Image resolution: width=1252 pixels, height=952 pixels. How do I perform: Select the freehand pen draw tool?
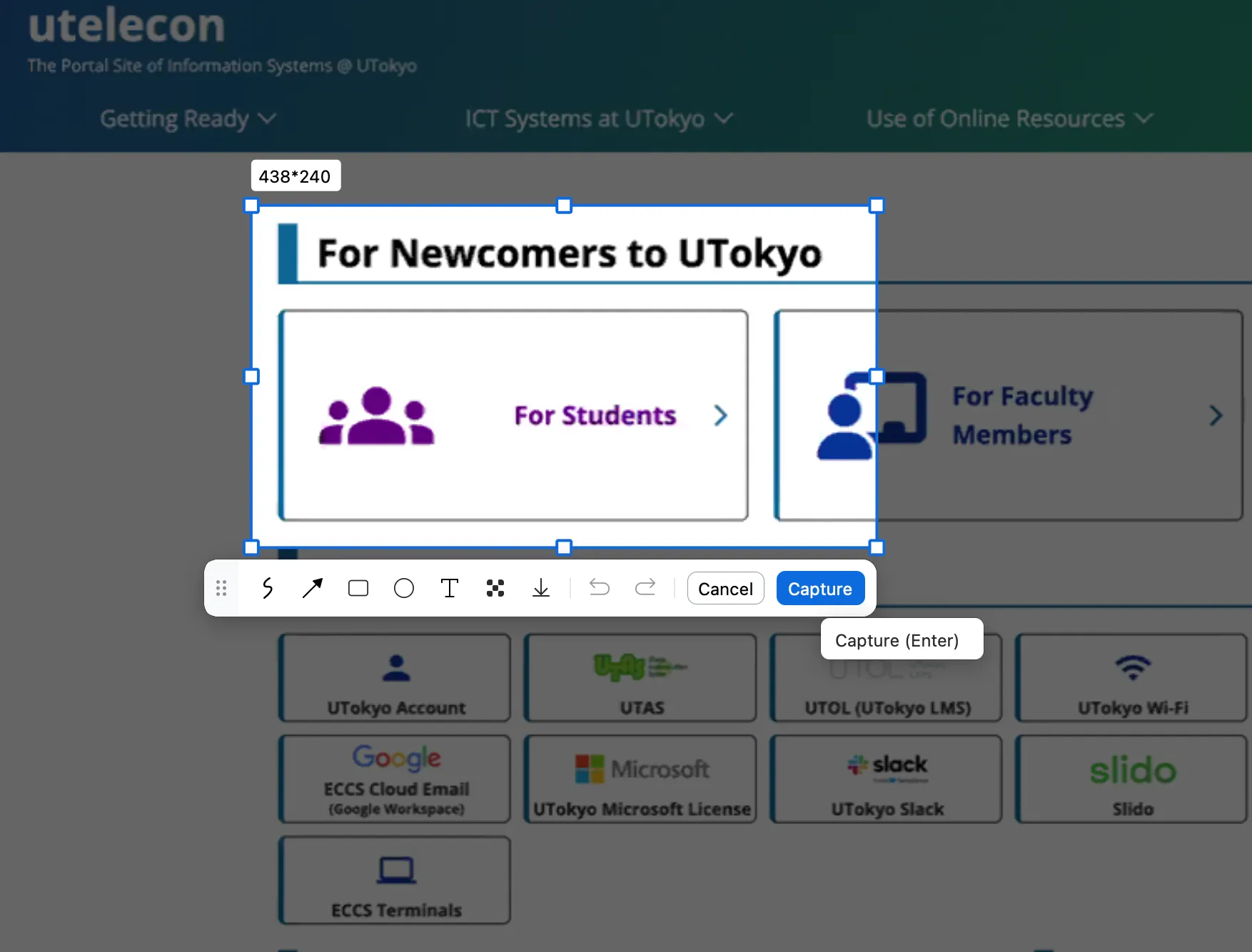[x=267, y=588]
